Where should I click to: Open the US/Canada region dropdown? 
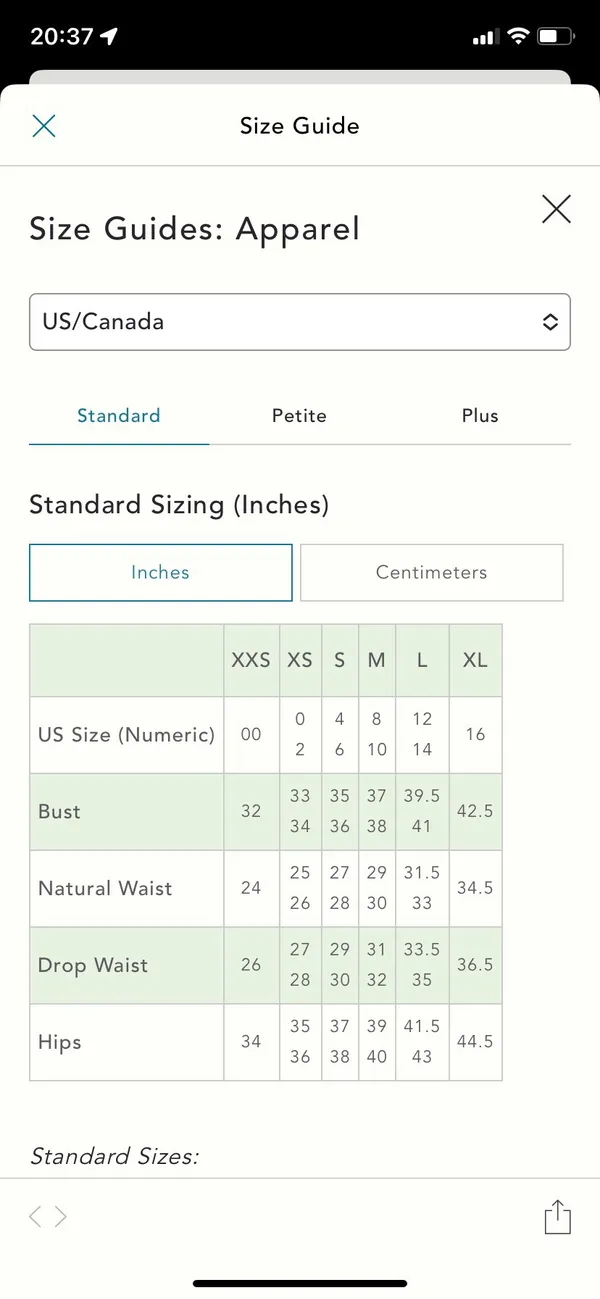tap(300, 322)
